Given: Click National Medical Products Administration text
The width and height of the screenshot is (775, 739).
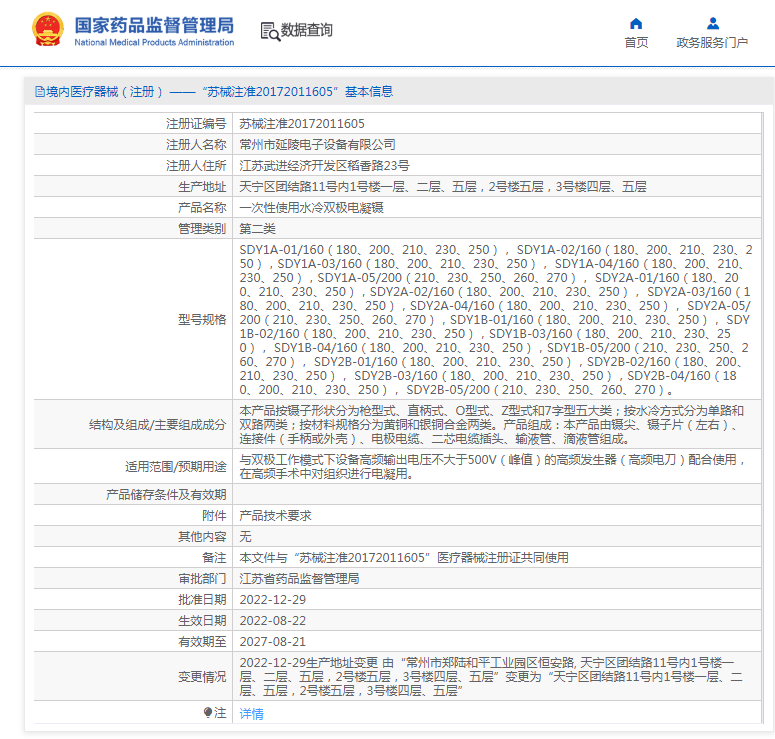Looking at the screenshot, I should (154, 43).
